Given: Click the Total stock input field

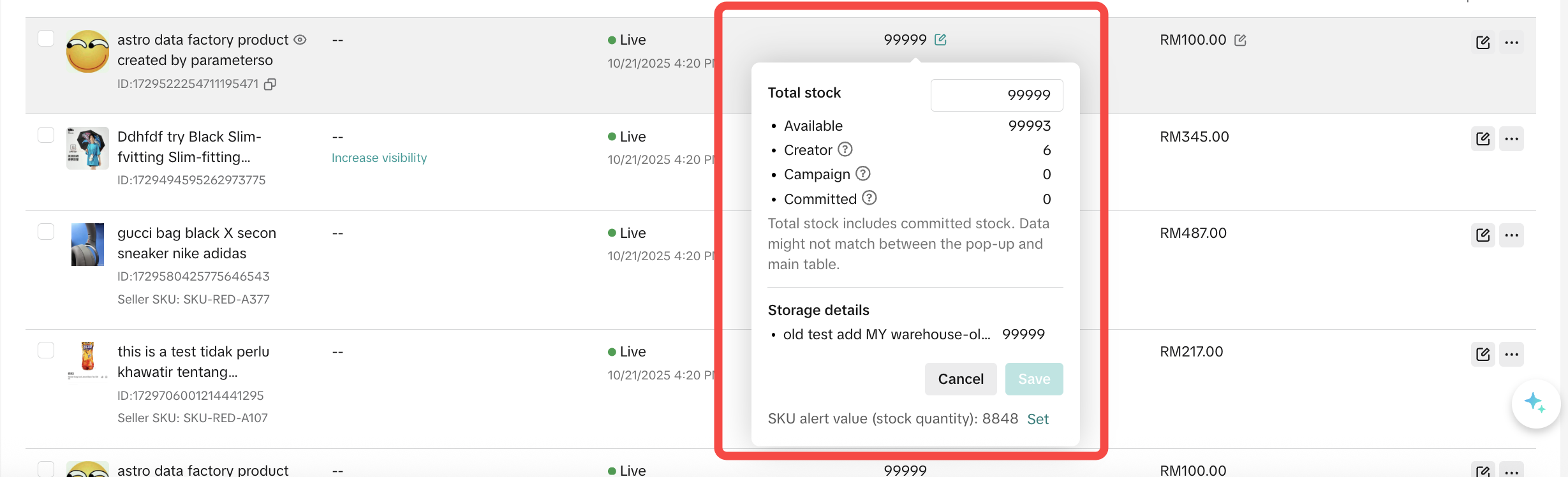Looking at the screenshot, I should pyautogui.click(x=996, y=95).
